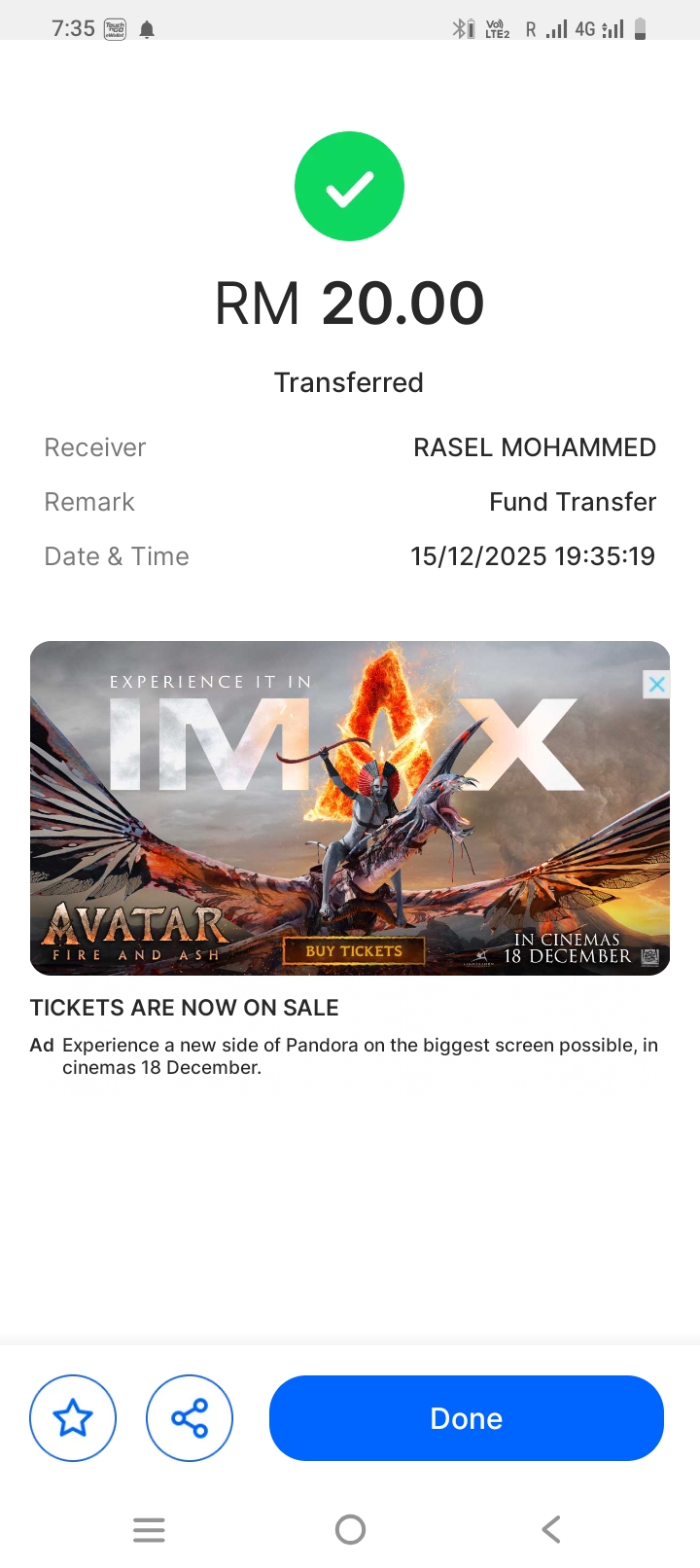
Task: Open the Avatar Fire and Ash banner
Action: [350, 808]
